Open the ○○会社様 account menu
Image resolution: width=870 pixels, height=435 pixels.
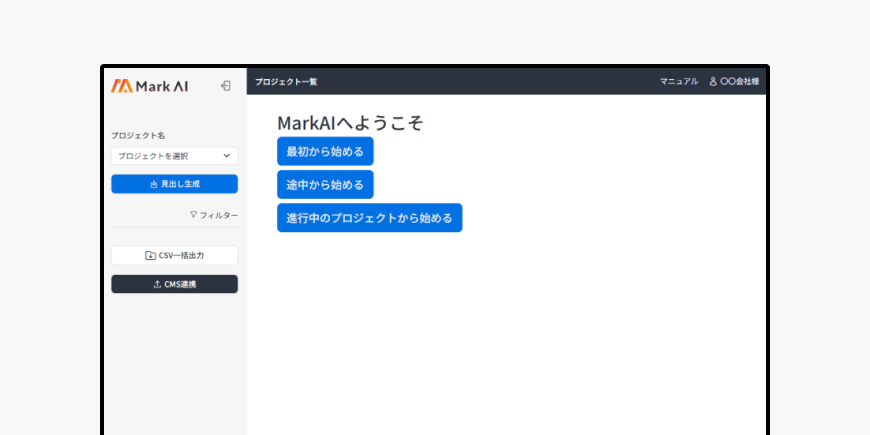coord(739,81)
